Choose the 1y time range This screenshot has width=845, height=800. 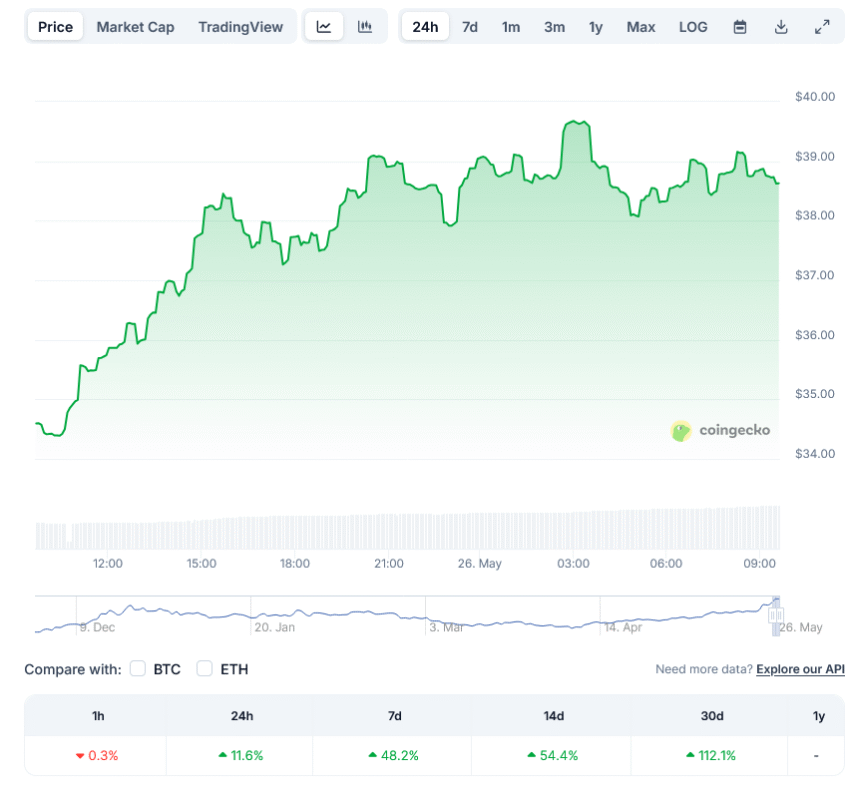pyautogui.click(x=595, y=27)
